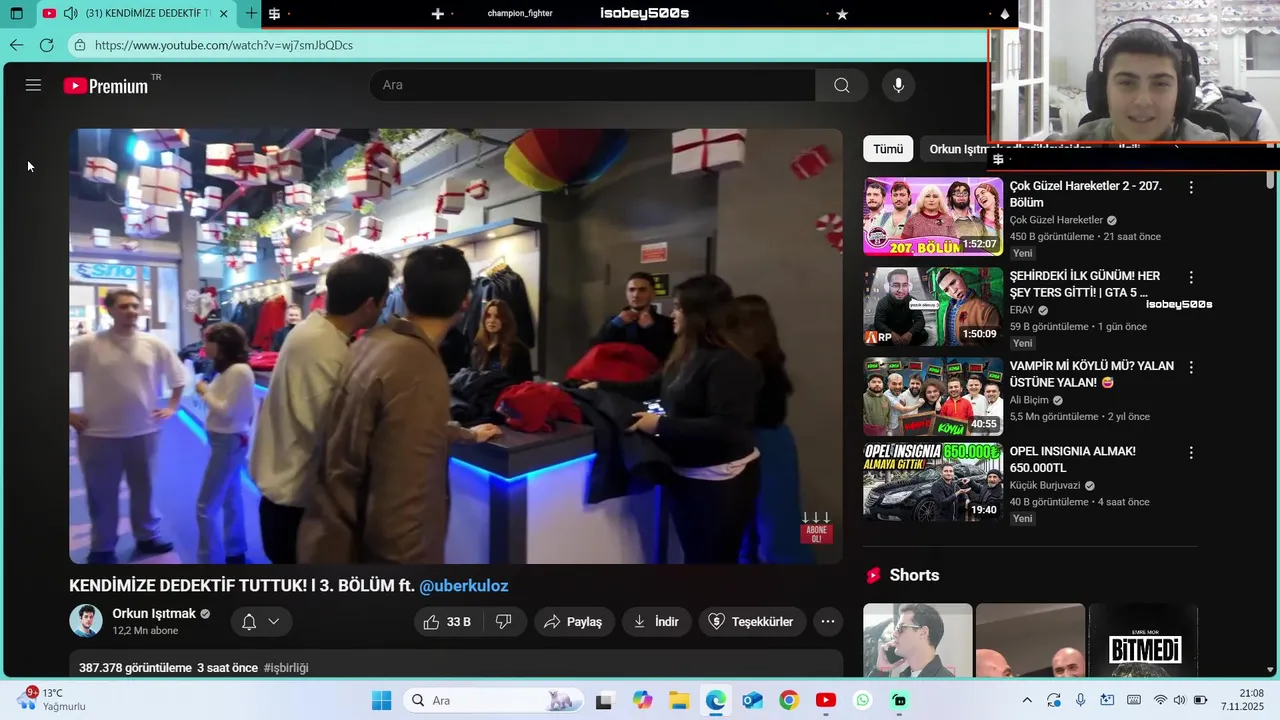Open File Explorer from taskbar
The image size is (1280, 720).
(679, 700)
